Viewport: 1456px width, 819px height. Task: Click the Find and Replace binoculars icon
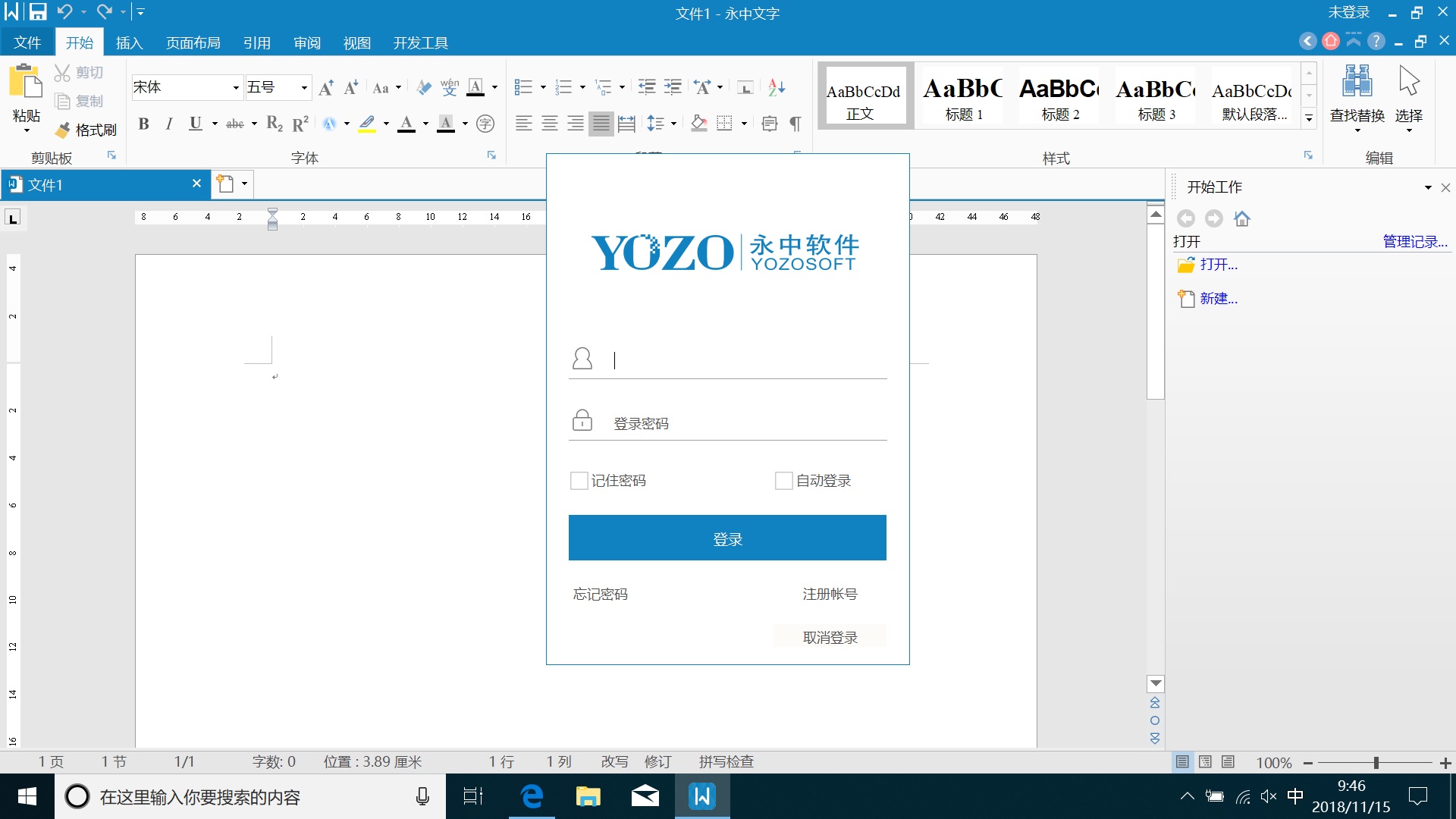1357,81
